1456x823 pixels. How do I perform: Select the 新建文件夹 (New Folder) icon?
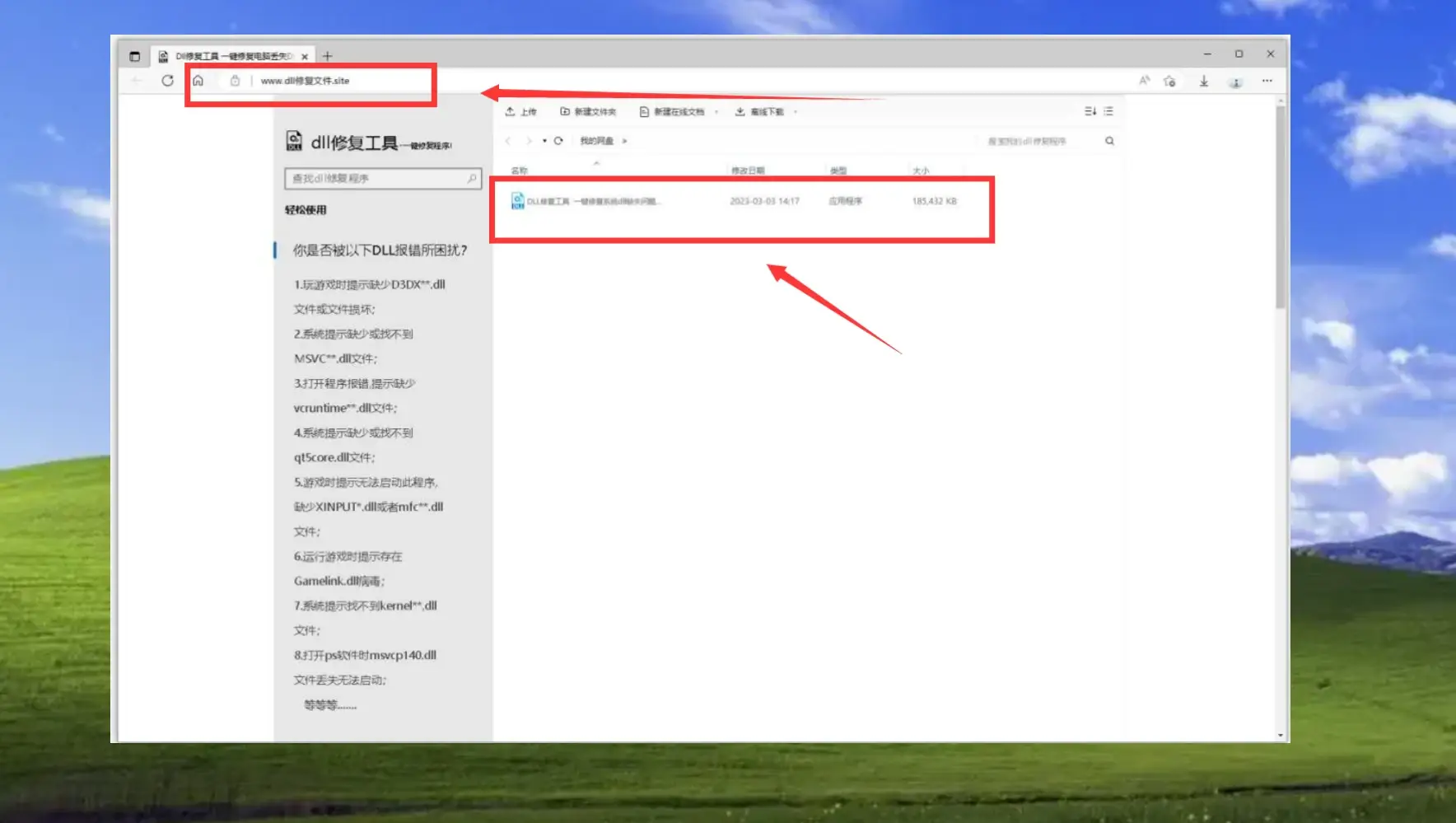[x=564, y=111]
